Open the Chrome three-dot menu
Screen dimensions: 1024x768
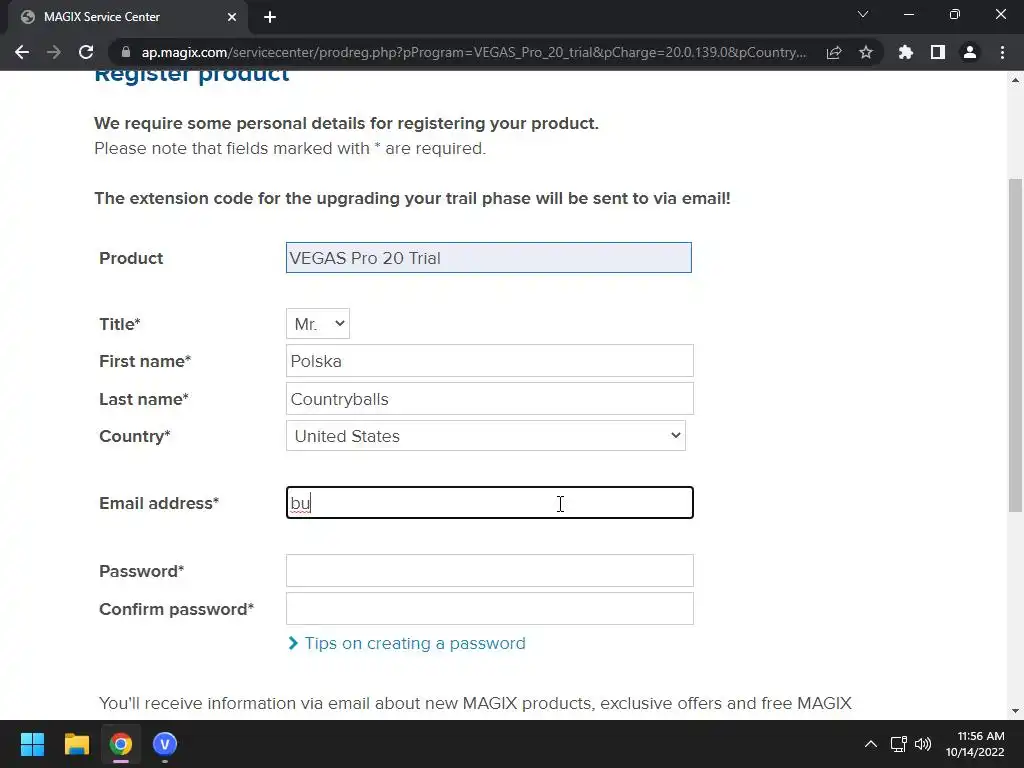[1002, 52]
